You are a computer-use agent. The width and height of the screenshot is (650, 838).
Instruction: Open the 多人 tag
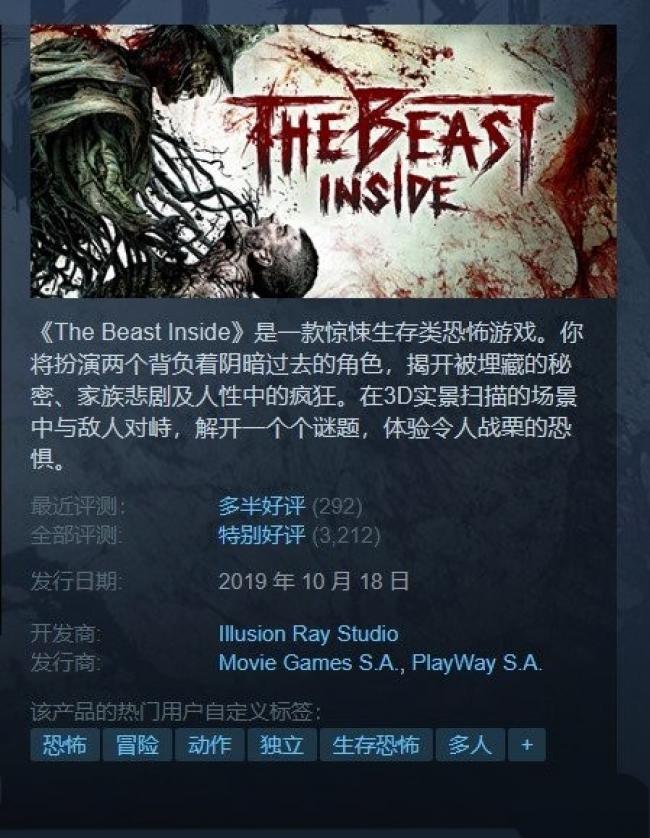tap(470, 744)
